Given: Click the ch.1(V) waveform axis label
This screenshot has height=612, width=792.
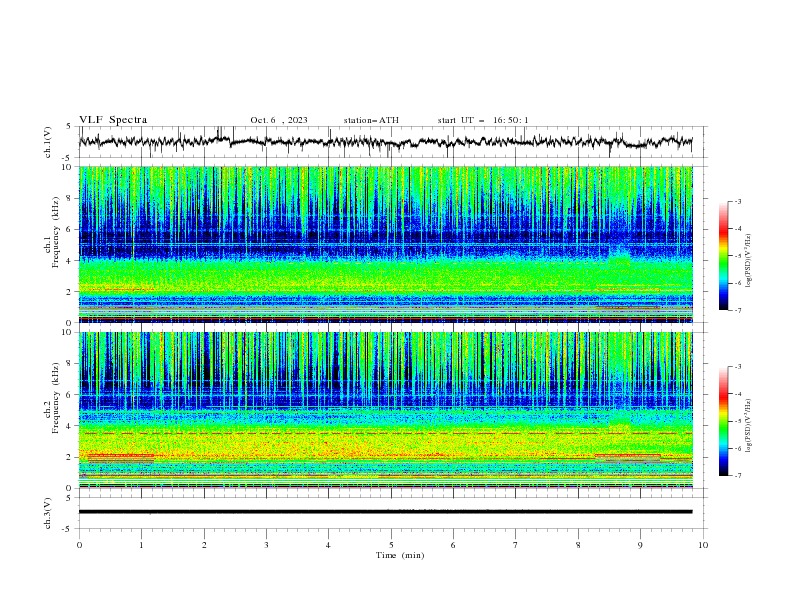Looking at the screenshot, I should [x=48, y=142].
